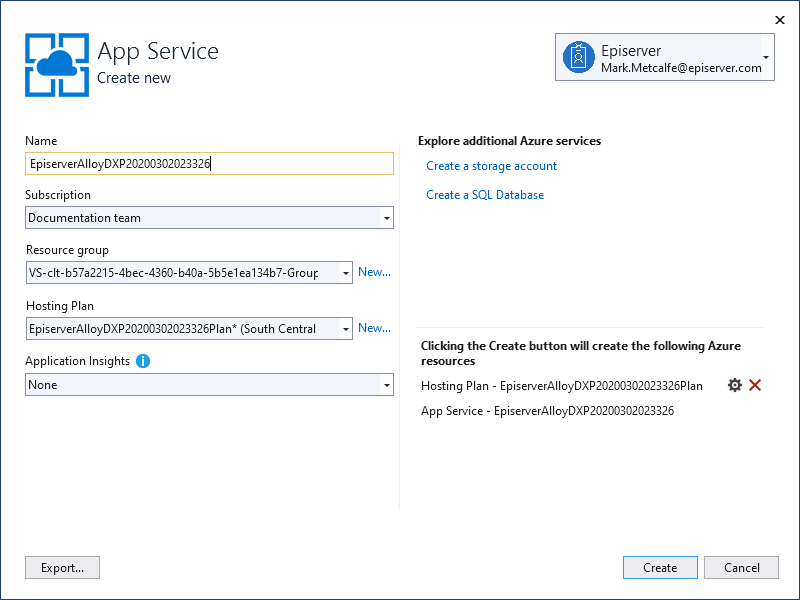Expand the Resource group combo box
Image resolution: width=800 pixels, height=600 pixels.
(345, 273)
